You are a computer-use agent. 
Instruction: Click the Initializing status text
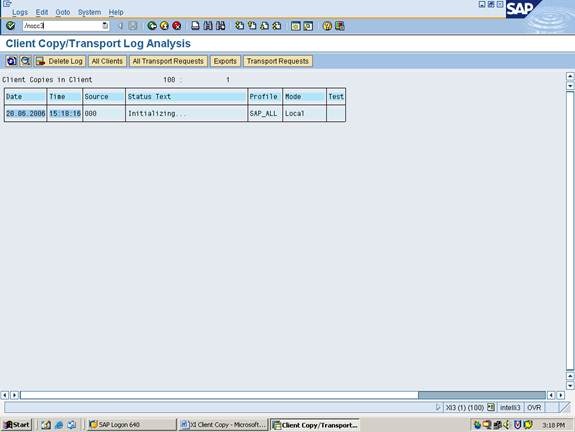(157, 114)
